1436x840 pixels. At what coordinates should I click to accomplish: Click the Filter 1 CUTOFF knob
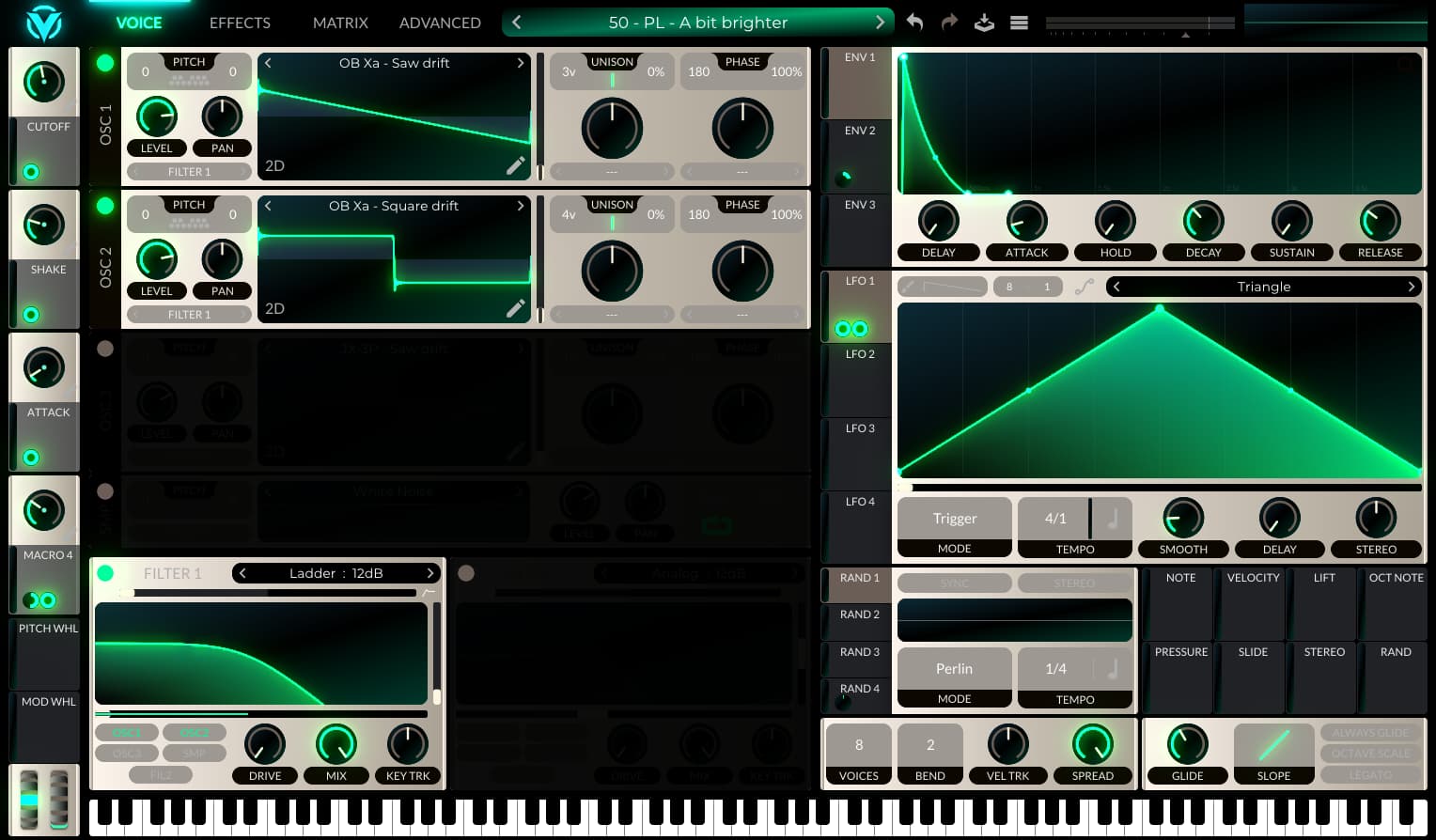pos(44,83)
